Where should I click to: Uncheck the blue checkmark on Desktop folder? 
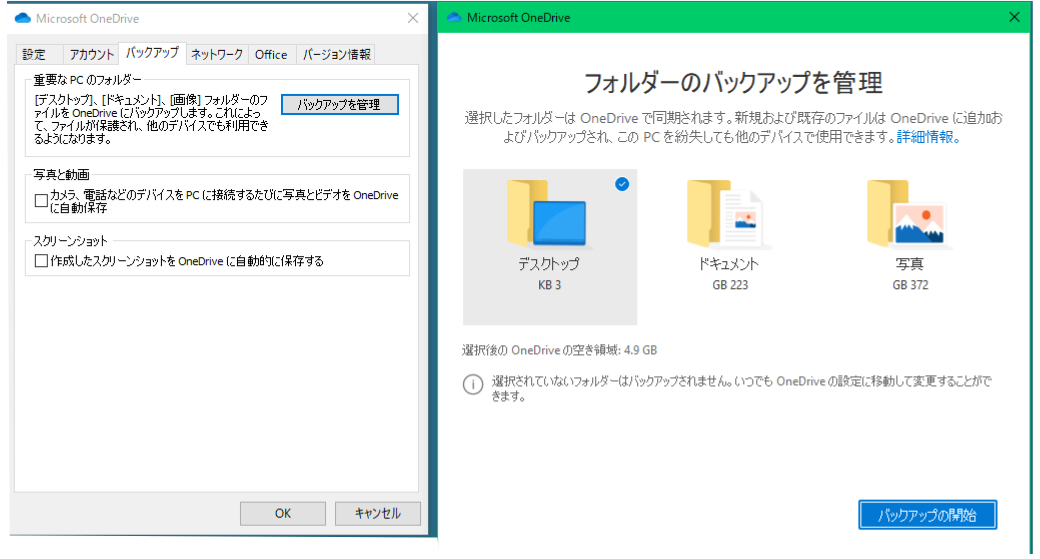623,184
